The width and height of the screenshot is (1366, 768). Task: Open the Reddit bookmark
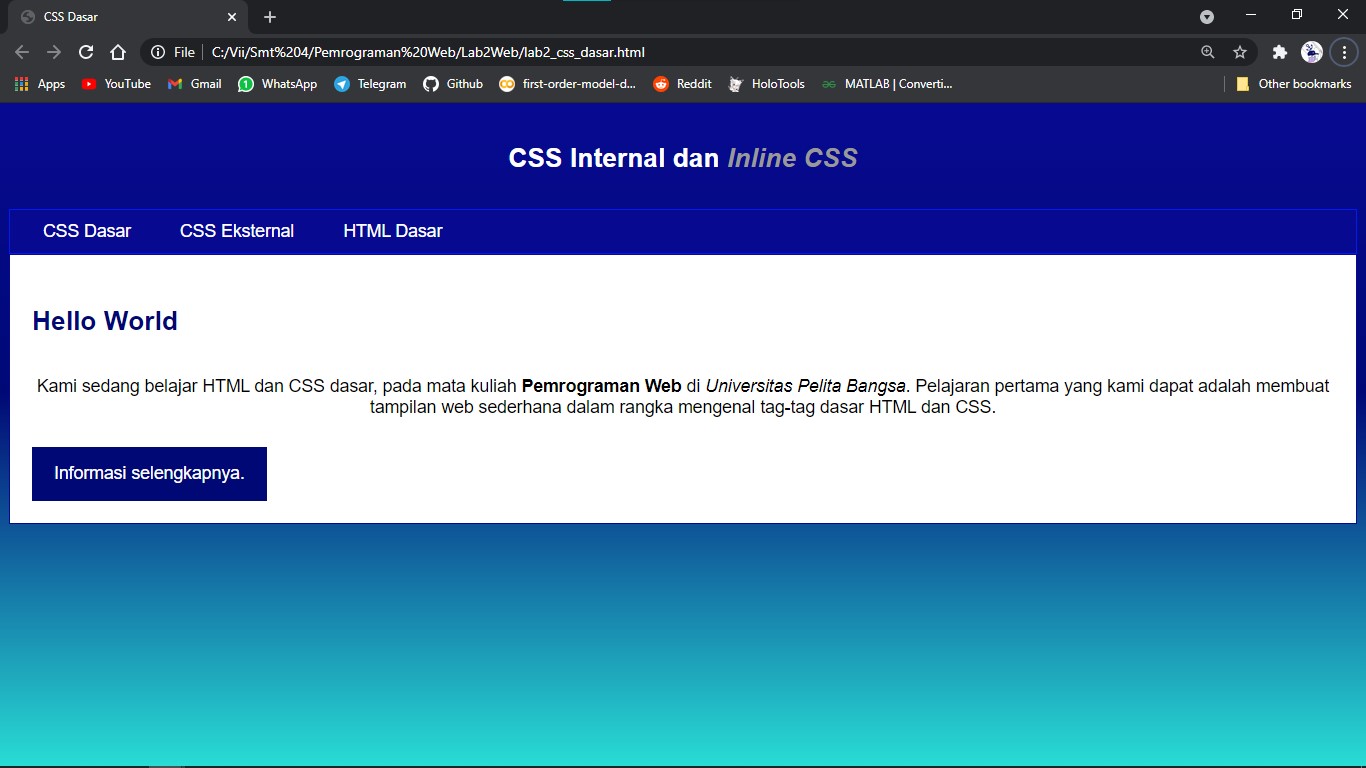682,84
